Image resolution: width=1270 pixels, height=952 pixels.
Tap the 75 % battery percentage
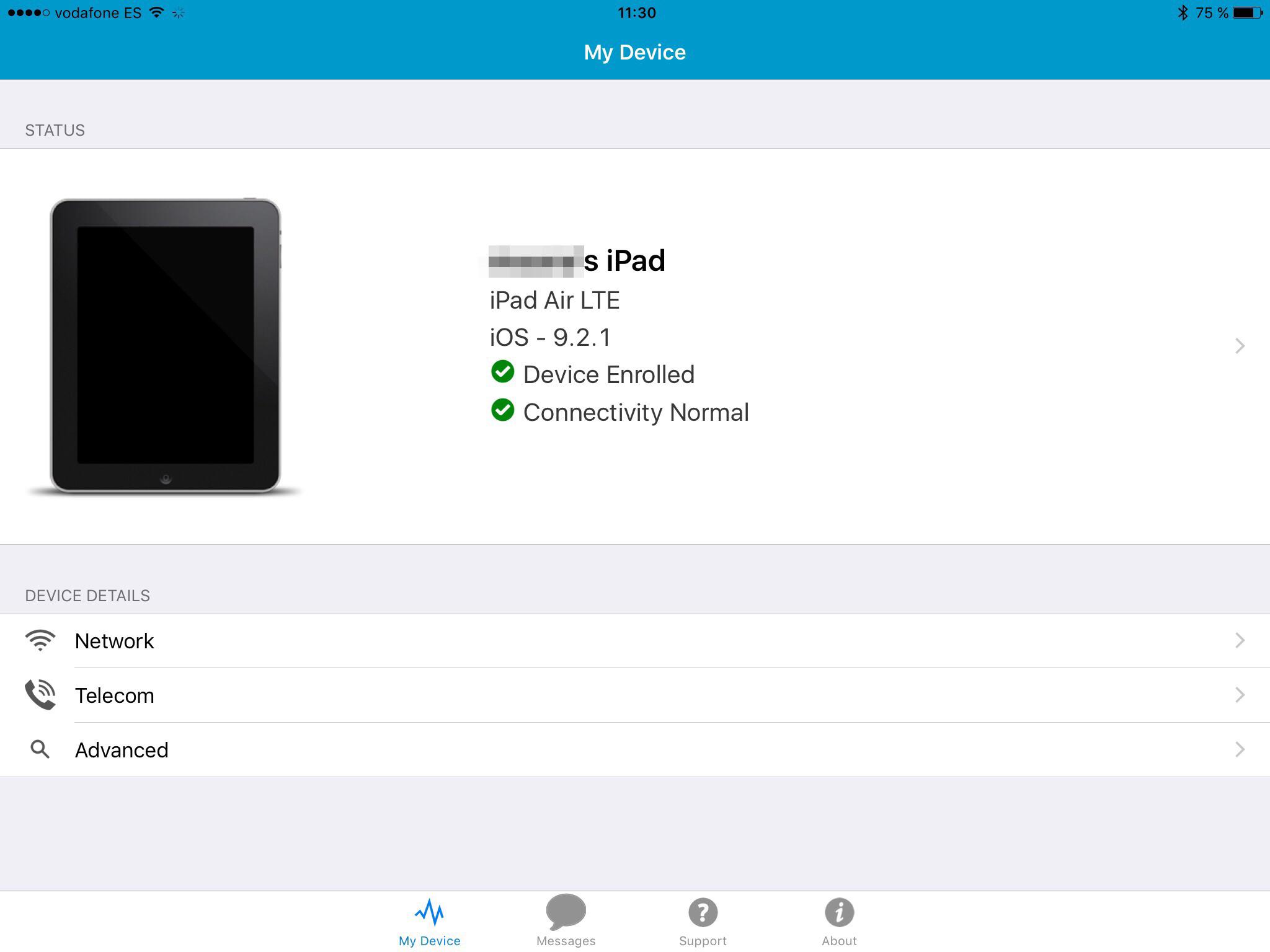tap(1212, 13)
